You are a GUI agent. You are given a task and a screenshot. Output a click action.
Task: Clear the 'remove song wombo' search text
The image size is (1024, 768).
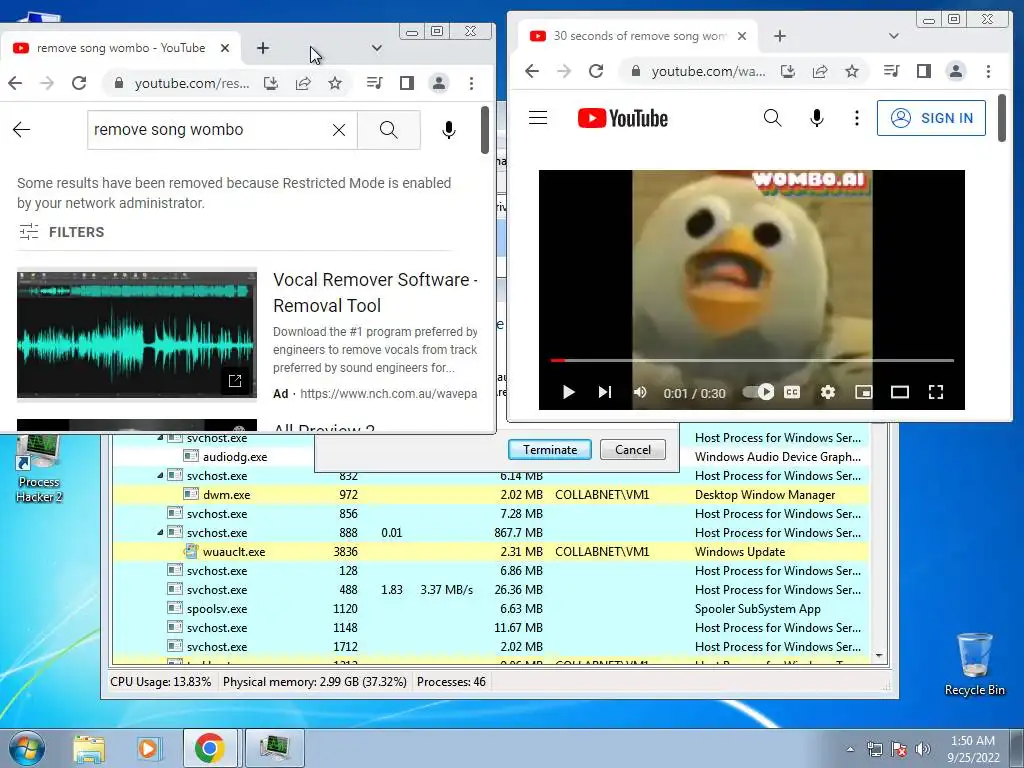(339, 130)
